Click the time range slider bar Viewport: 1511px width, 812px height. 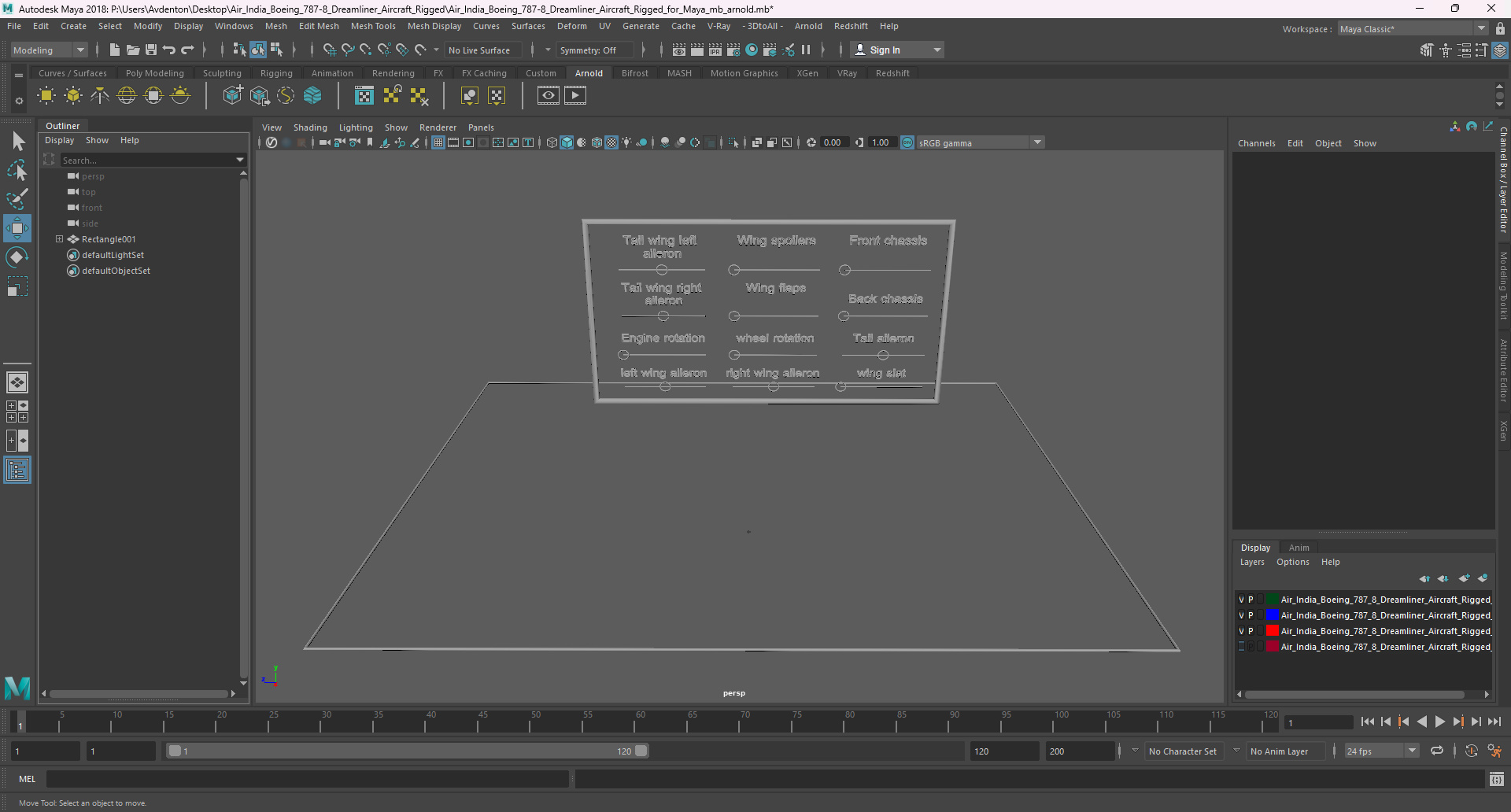tap(408, 751)
